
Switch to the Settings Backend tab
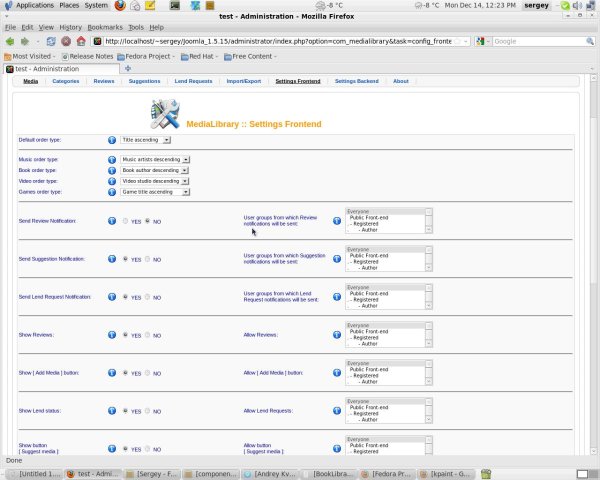pyautogui.click(x=357, y=81)
